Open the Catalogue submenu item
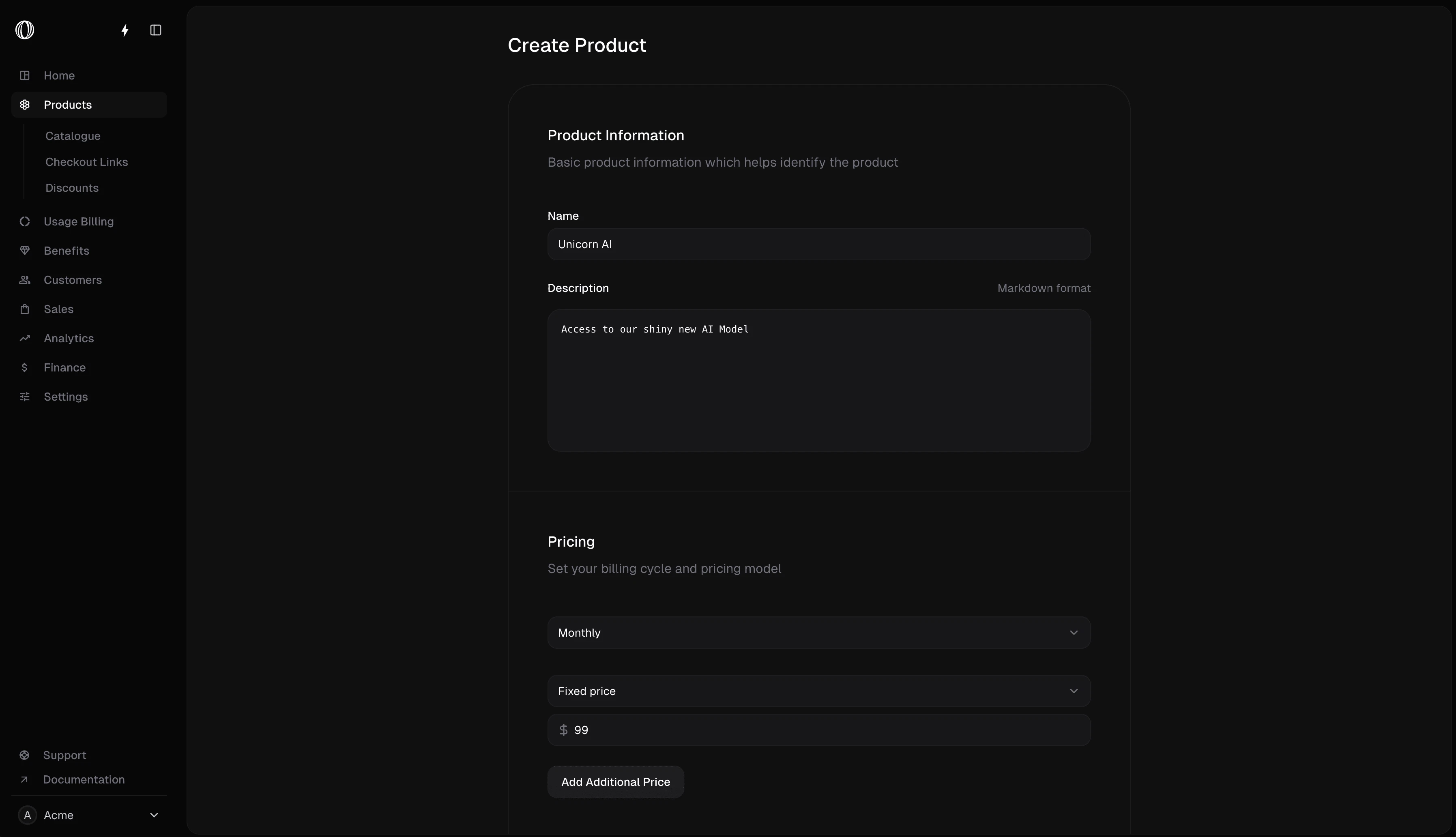This screenshot has height=837, width=1456. coord(73,136)
